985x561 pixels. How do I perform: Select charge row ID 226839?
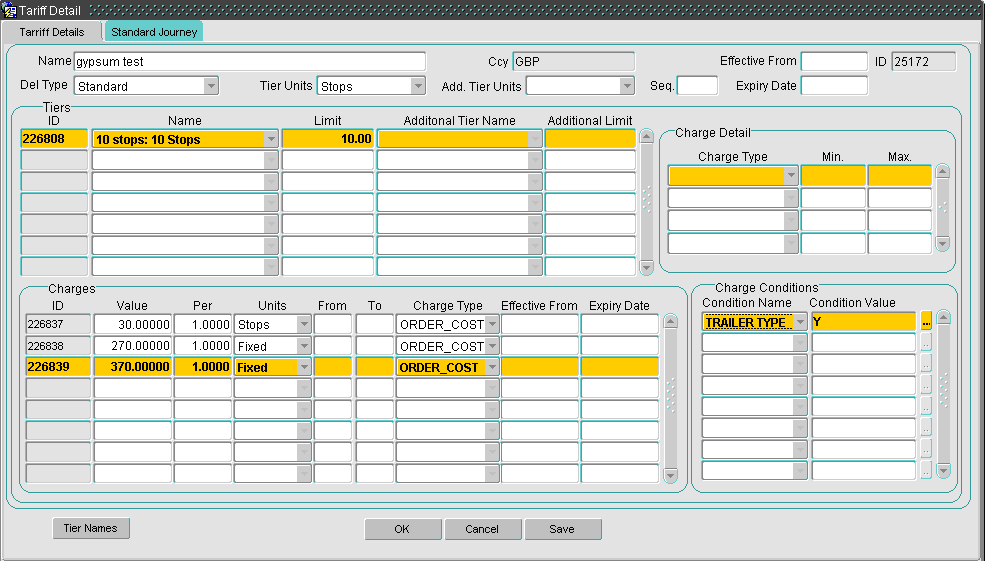tap(58, 367)
